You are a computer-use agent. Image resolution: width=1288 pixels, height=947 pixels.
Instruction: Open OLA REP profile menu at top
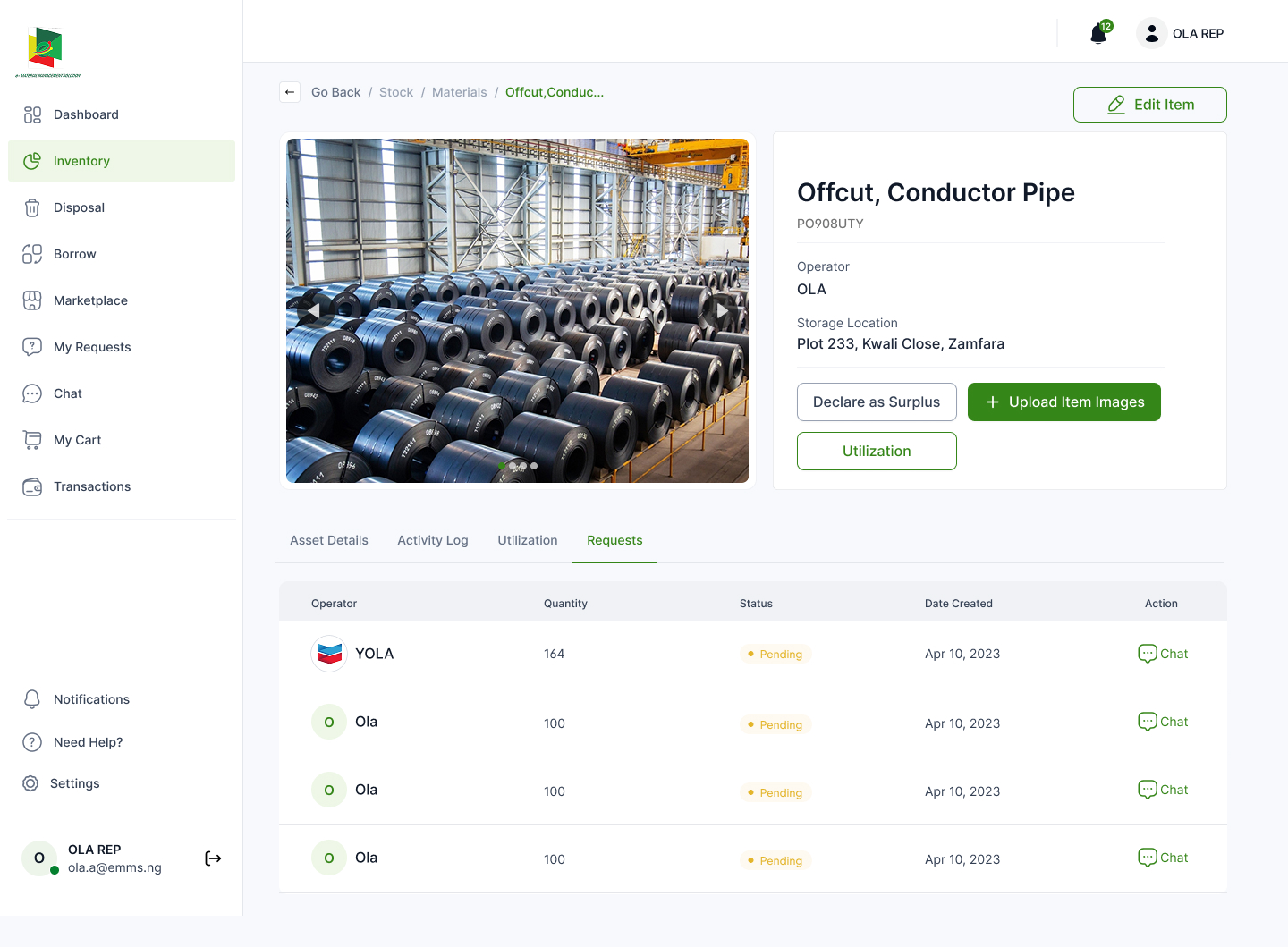(1181, 34)
